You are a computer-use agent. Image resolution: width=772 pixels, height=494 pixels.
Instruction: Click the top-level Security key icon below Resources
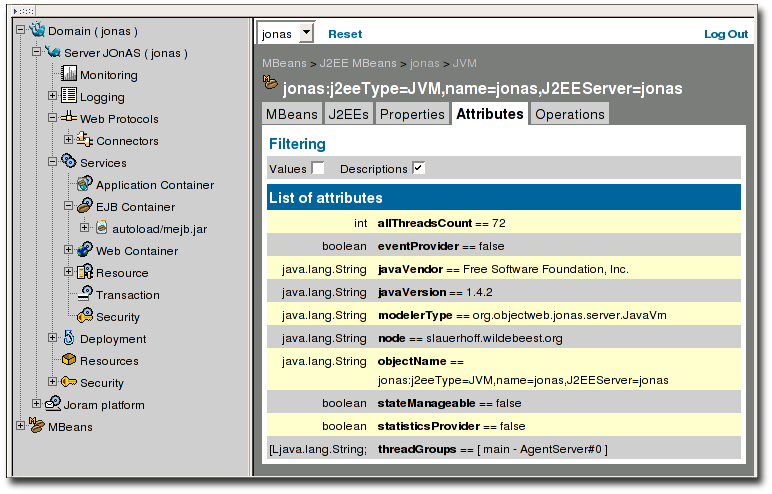69,382
